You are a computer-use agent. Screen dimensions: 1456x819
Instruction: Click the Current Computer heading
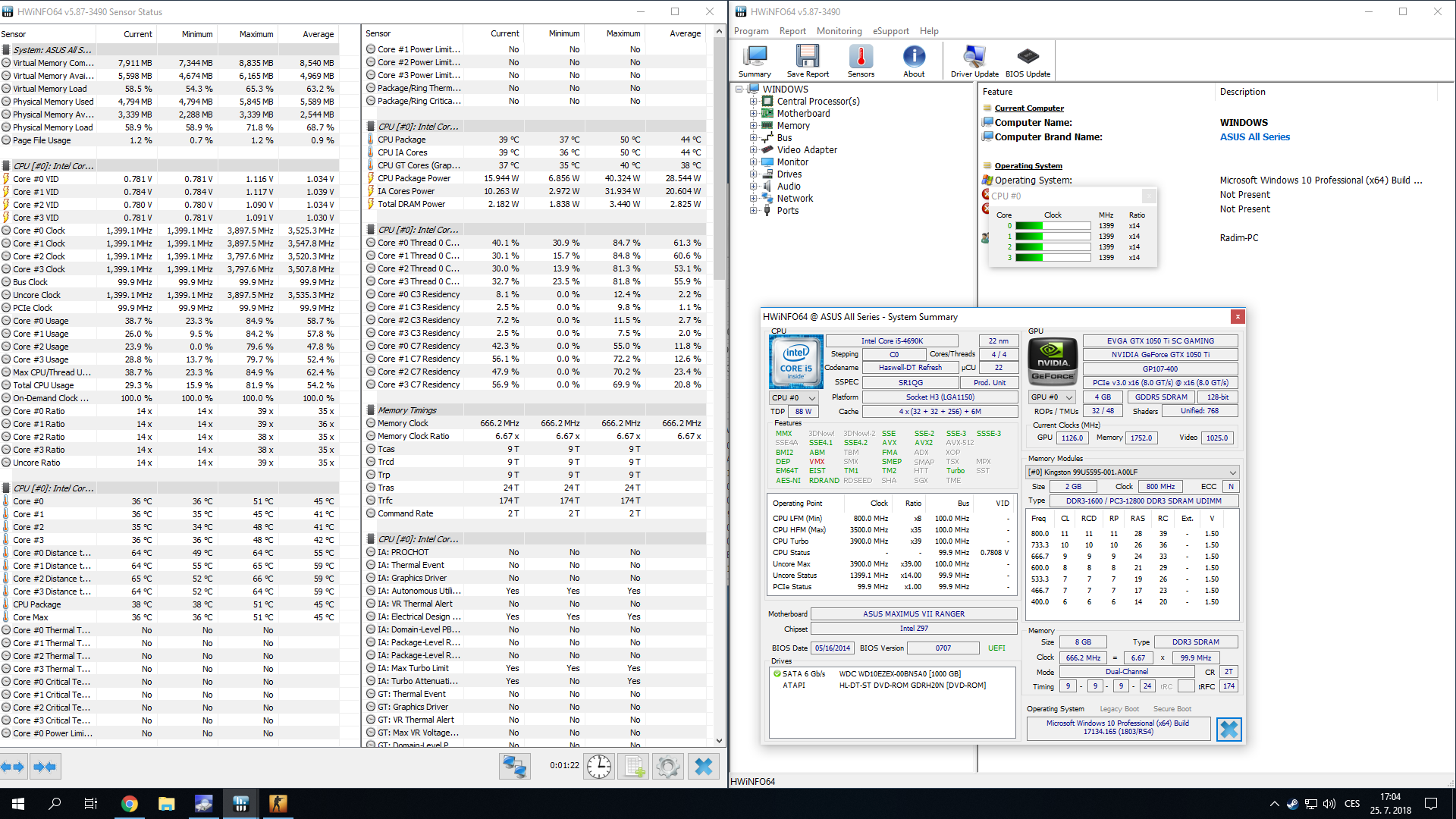pos(1029,108)
